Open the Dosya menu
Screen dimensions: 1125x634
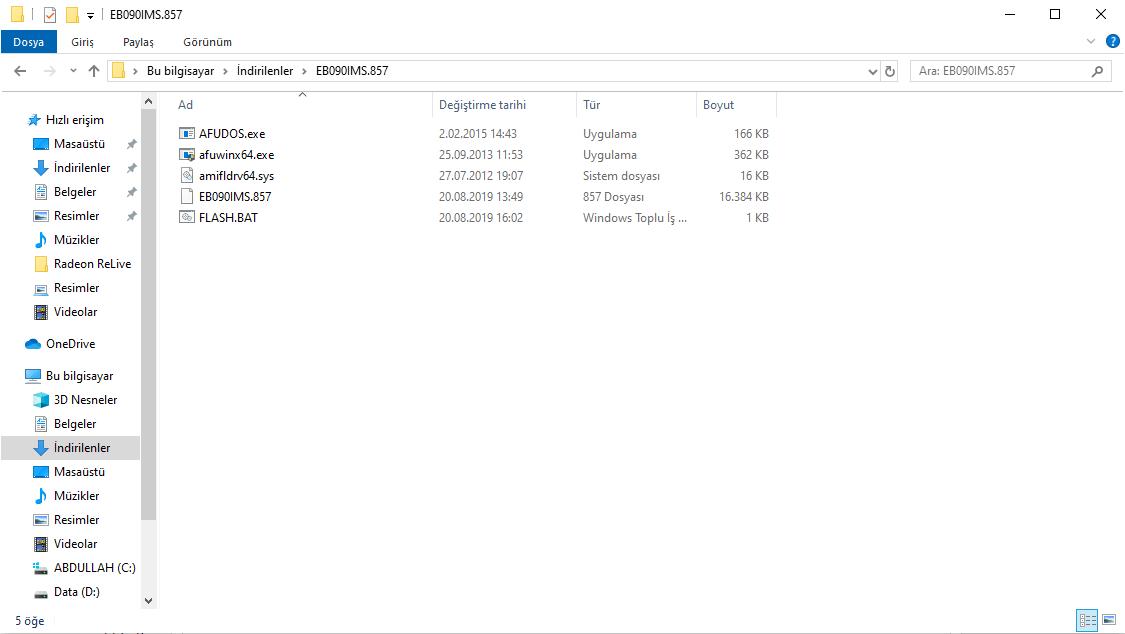click(29, 42)
